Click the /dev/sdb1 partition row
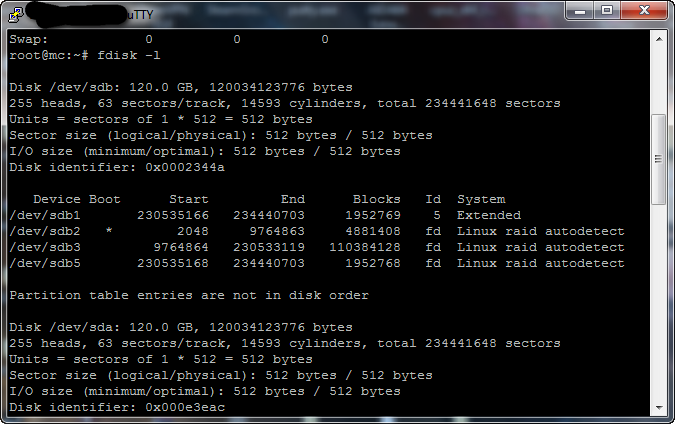Image resolution: width=675 pixels, height=424 pixels. coord(265,215)
